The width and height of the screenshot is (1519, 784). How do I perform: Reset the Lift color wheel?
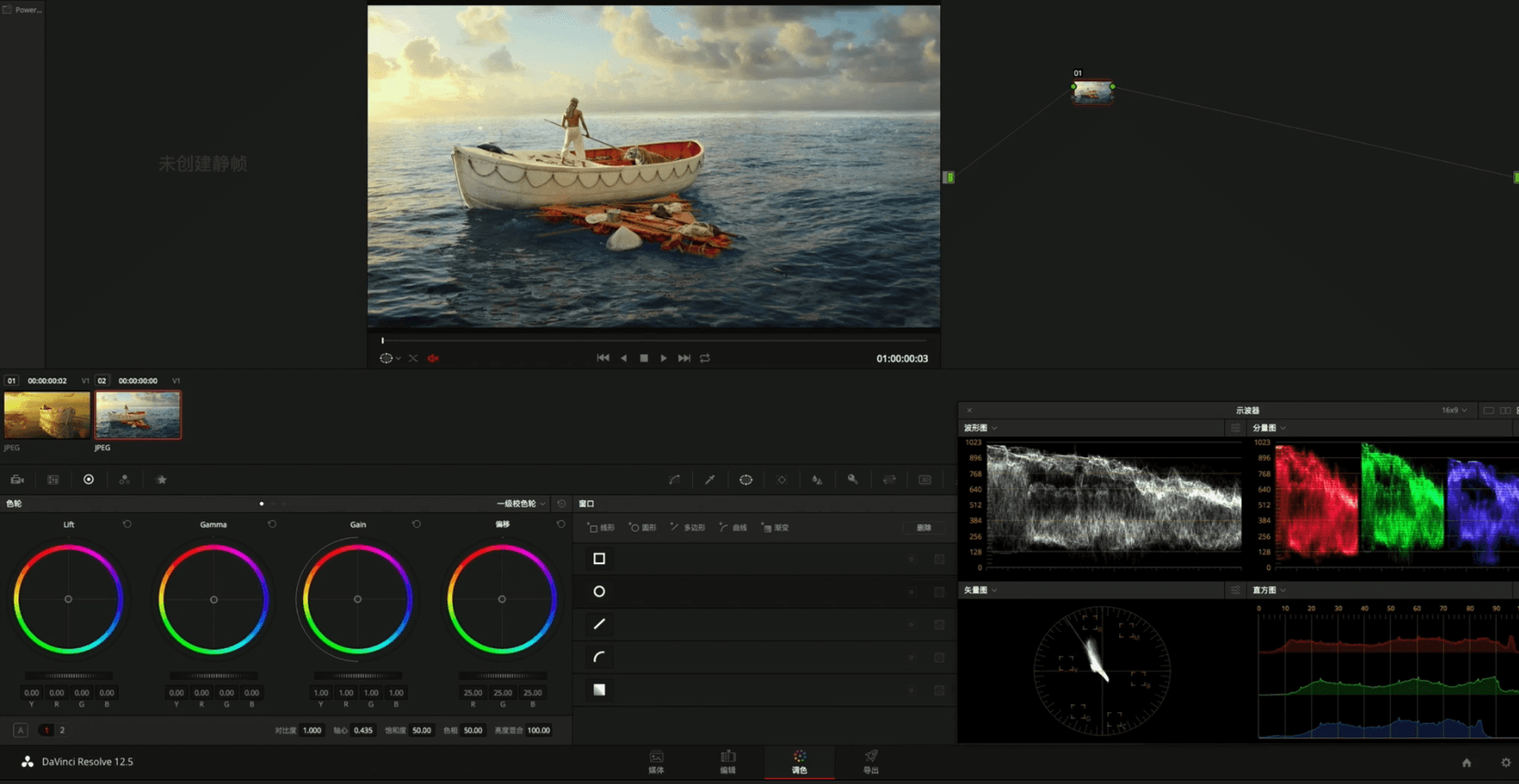tap(127, 524)
